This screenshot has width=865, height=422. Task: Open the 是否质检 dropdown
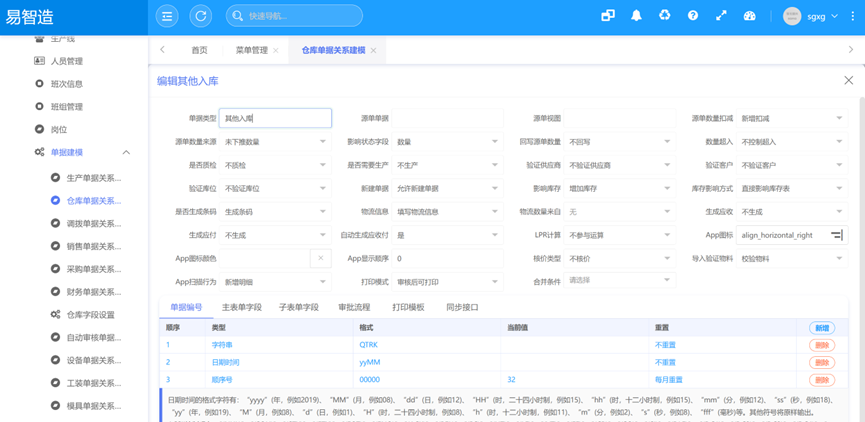tap(275, 165)
